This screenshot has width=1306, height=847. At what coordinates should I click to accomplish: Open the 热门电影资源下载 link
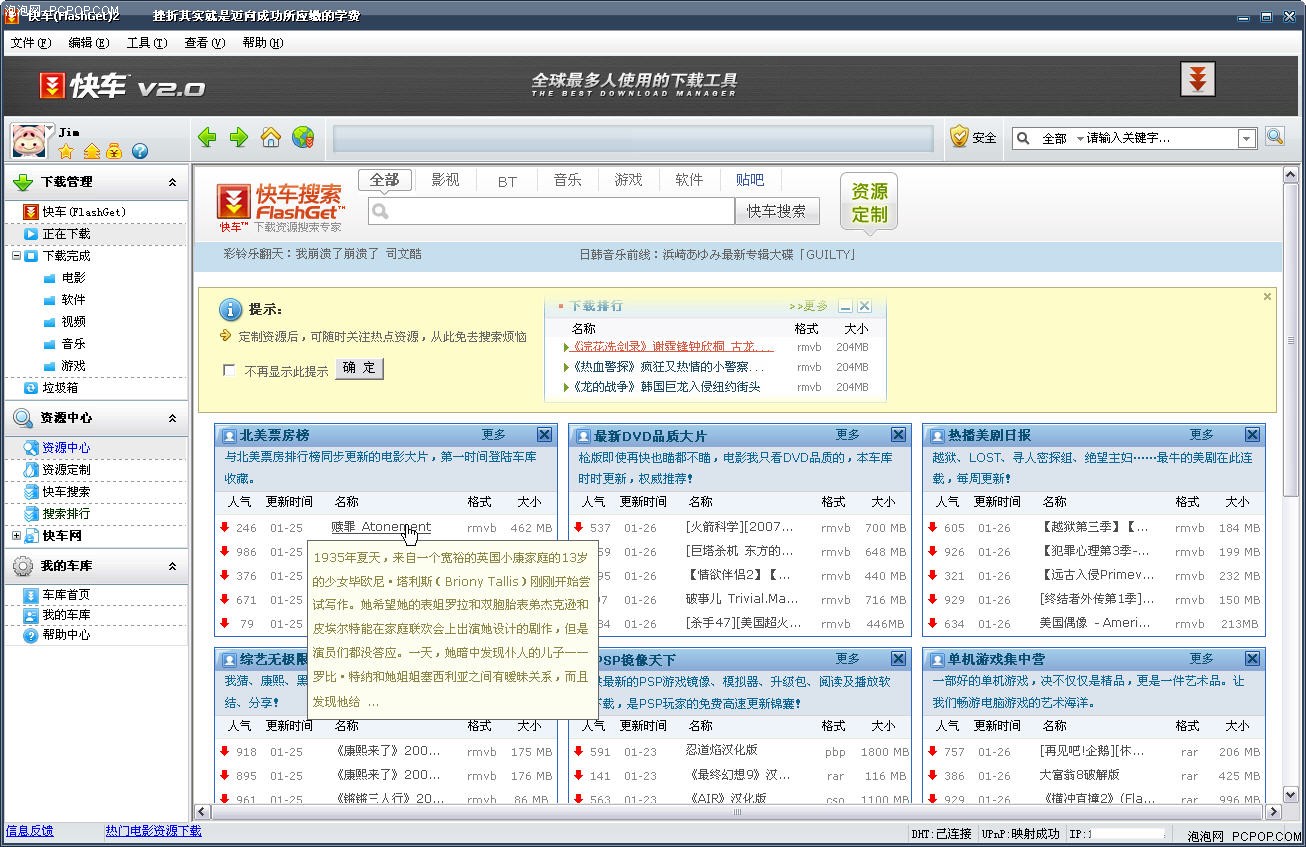(x=154, y=831)
